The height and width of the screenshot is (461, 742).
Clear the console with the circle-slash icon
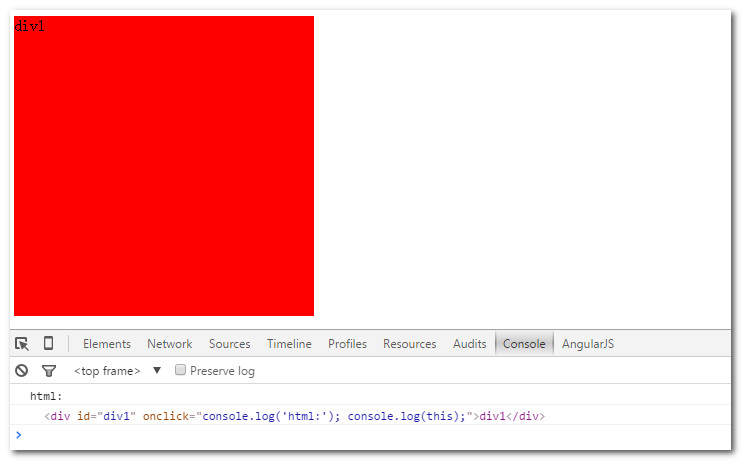click(x=22, y=371)
